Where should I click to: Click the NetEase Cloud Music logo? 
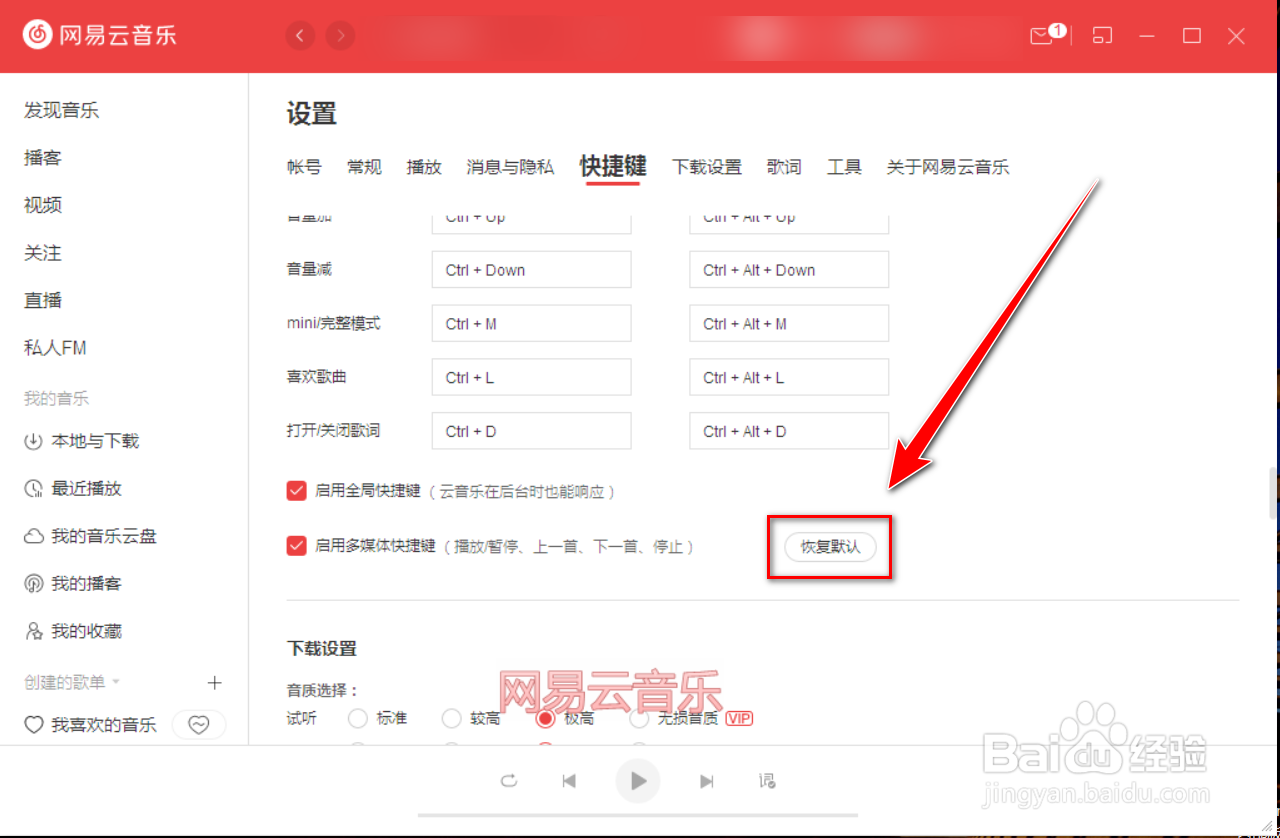[100, 36]
